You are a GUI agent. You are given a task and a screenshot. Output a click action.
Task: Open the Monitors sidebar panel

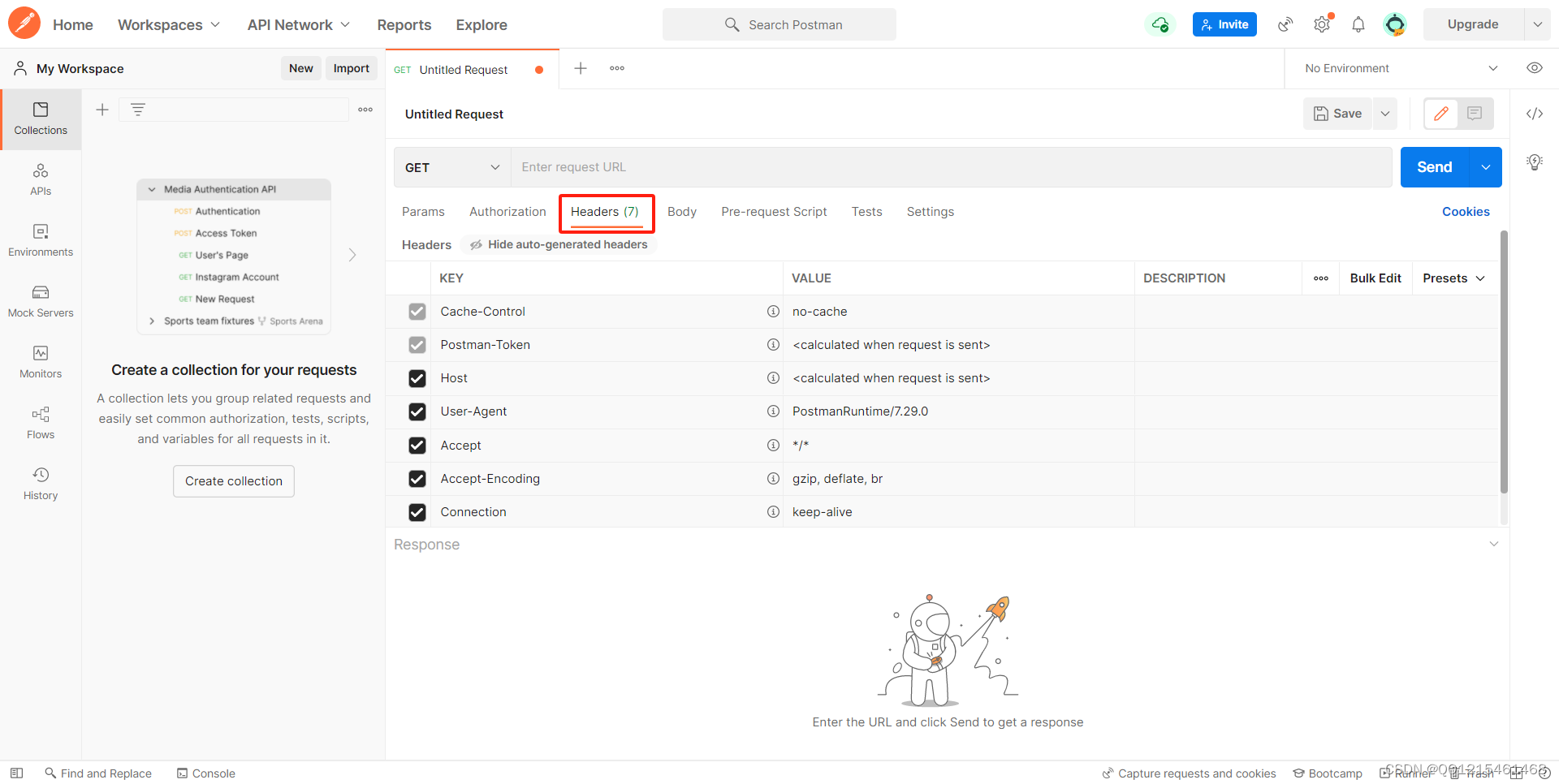[x=41, y=362]
